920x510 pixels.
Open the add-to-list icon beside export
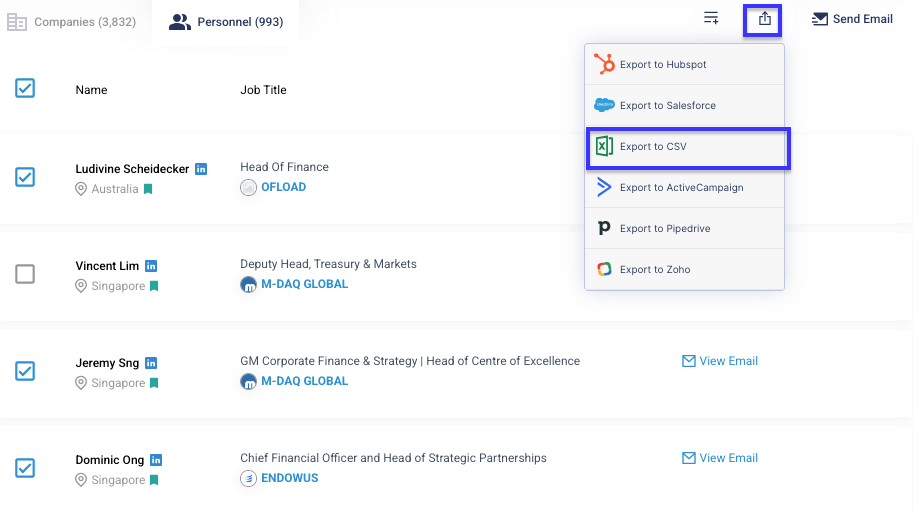(711, 18)
